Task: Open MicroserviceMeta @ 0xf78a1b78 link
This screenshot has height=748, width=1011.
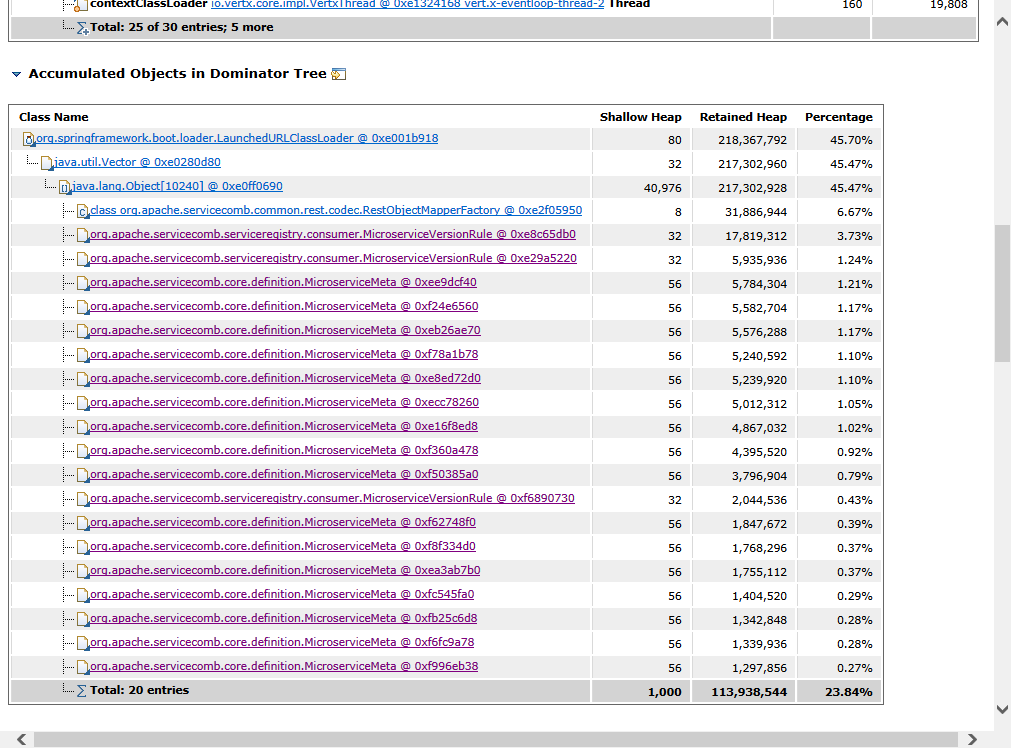Action: pyautogui.click(x=284, y=354)
